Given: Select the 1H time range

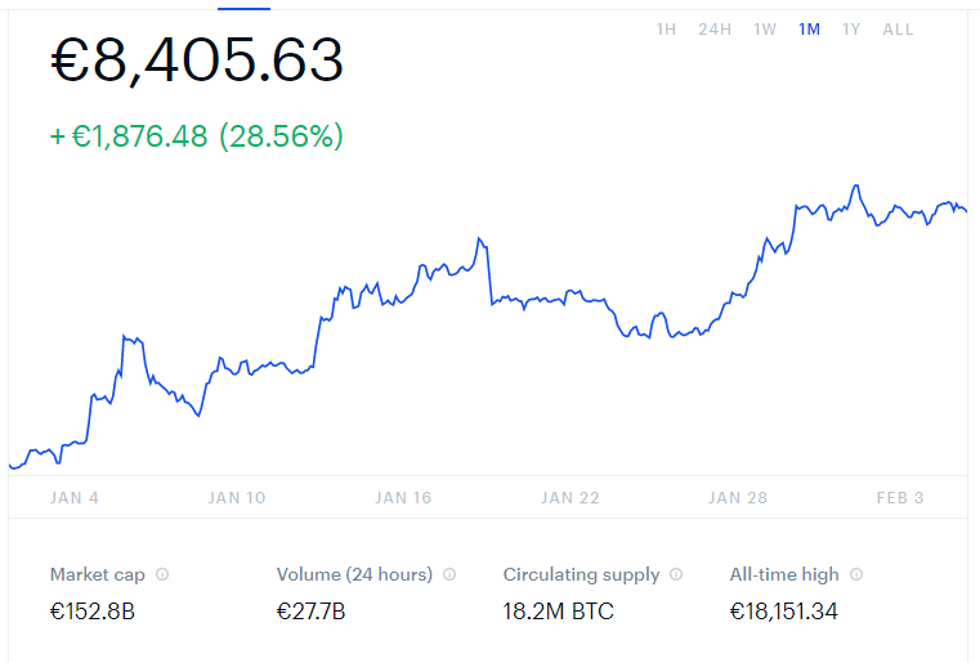Looking at the screenshot, I should 666,29.
